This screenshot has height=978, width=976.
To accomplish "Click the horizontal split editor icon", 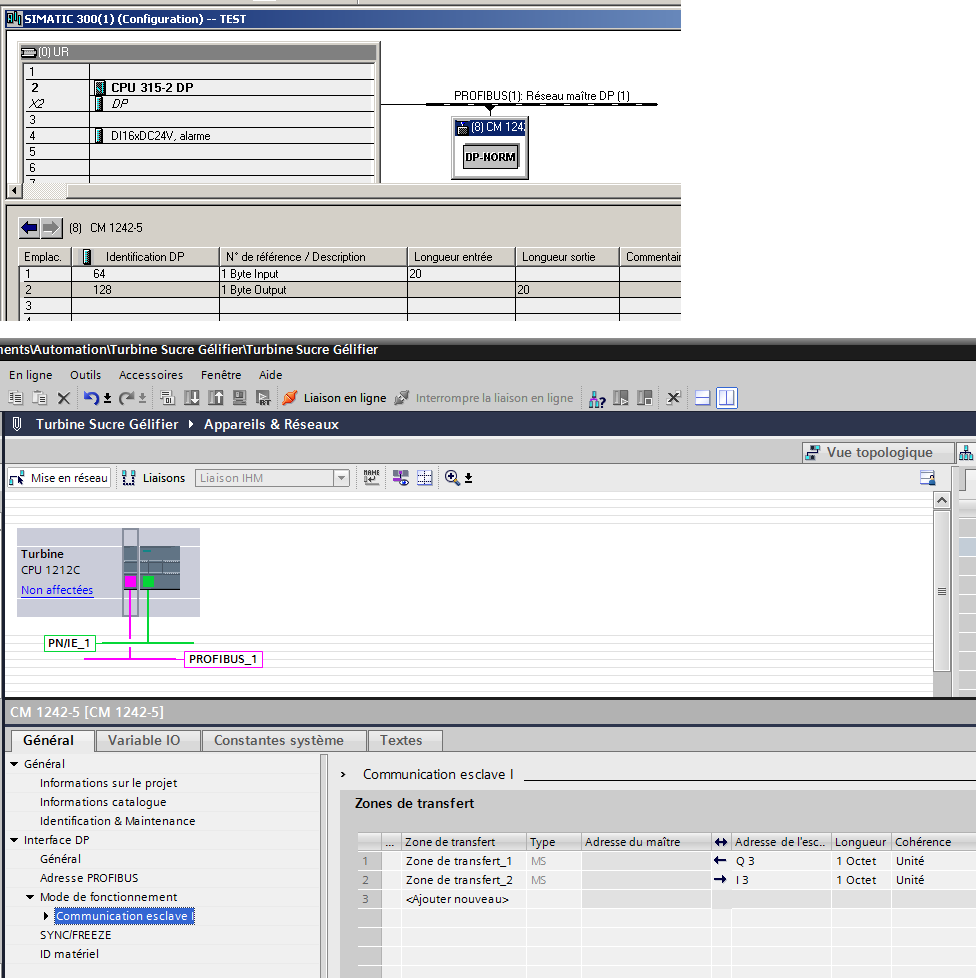I will 703,398.
